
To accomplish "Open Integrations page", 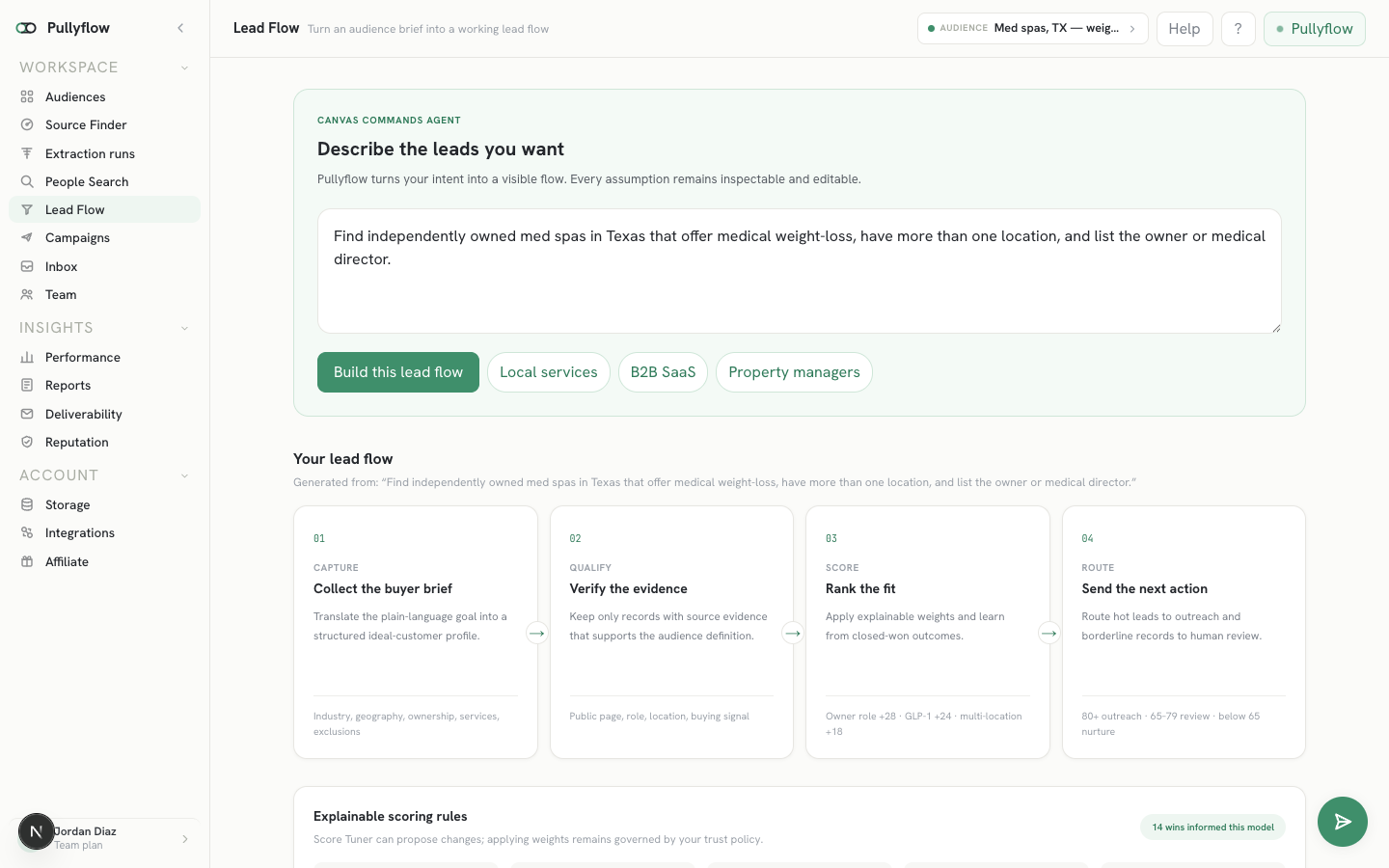I will click(x=104, y=532).
